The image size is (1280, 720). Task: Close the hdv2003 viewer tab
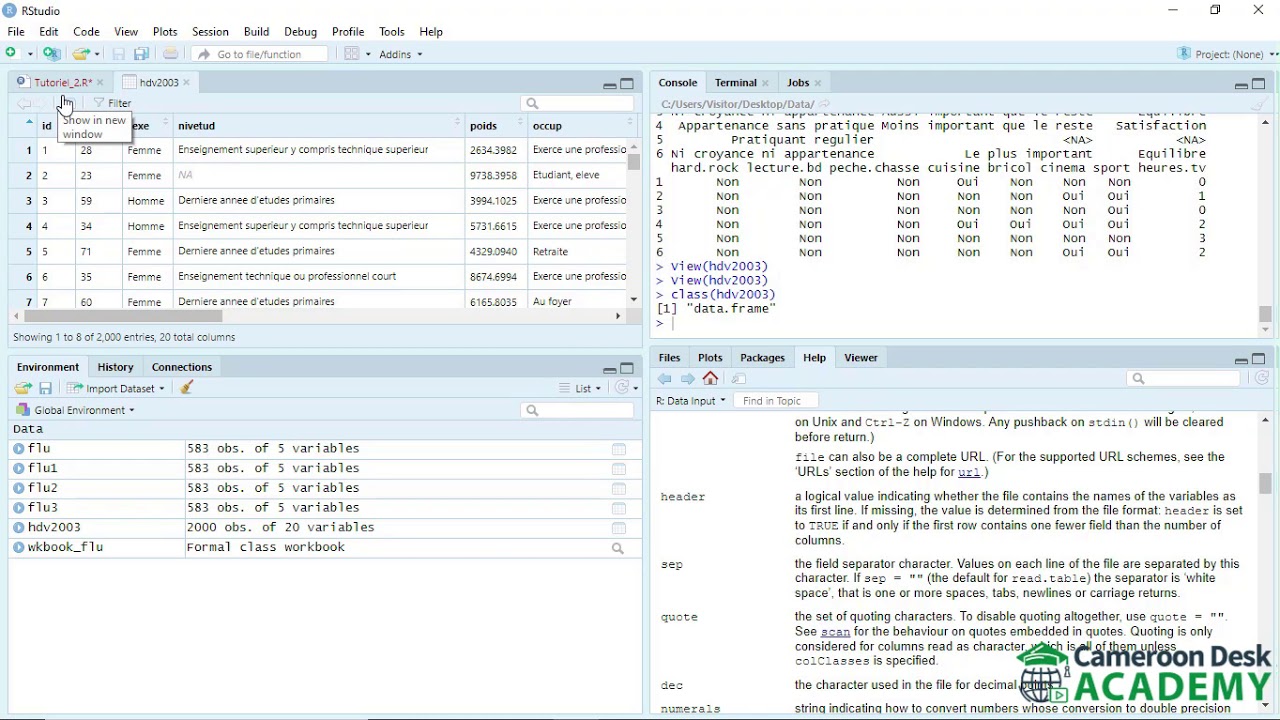coord(186,83)
